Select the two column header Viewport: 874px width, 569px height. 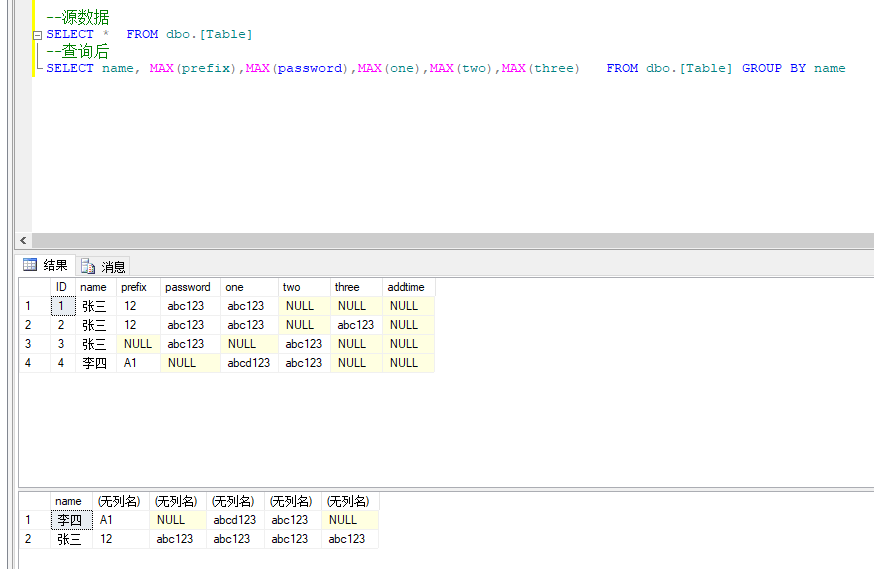304,287
